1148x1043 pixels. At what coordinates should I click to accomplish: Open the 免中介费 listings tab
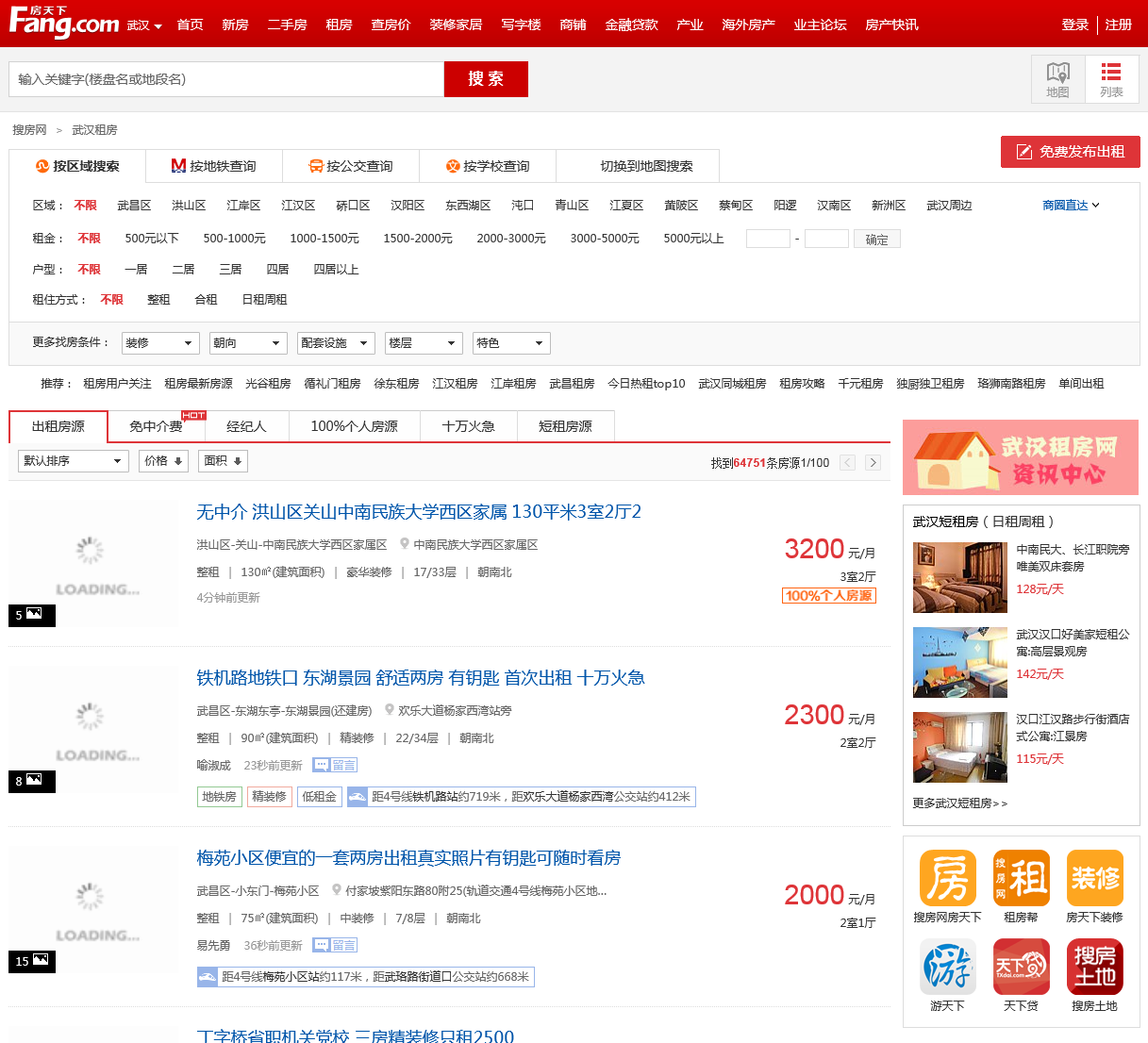[156, 426]
